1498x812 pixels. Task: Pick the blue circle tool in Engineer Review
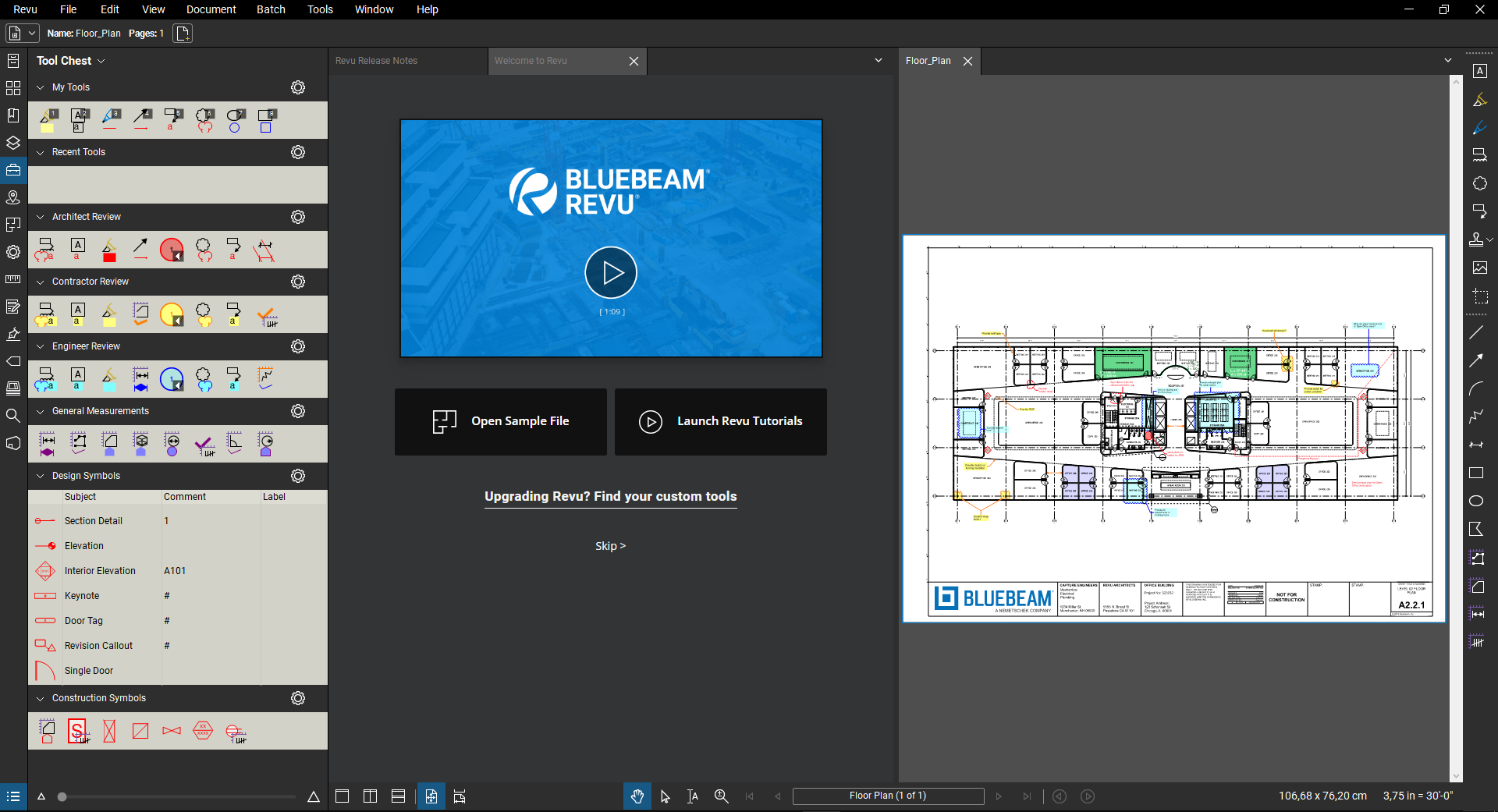pyautogui.click(x=172, y=379)
